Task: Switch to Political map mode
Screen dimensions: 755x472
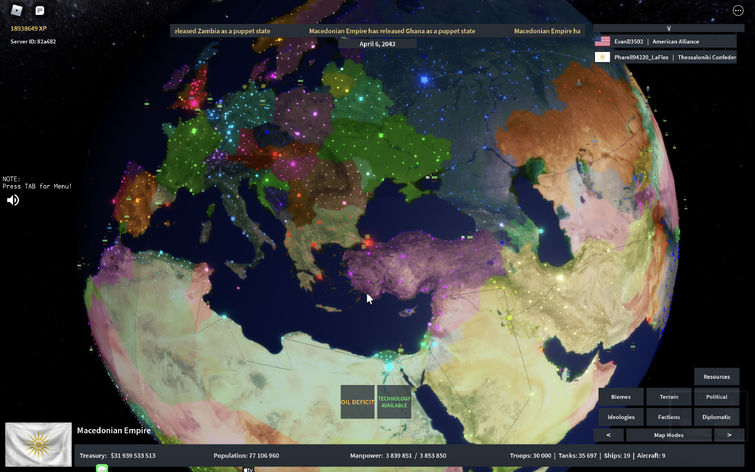Action: pos(716,397)
